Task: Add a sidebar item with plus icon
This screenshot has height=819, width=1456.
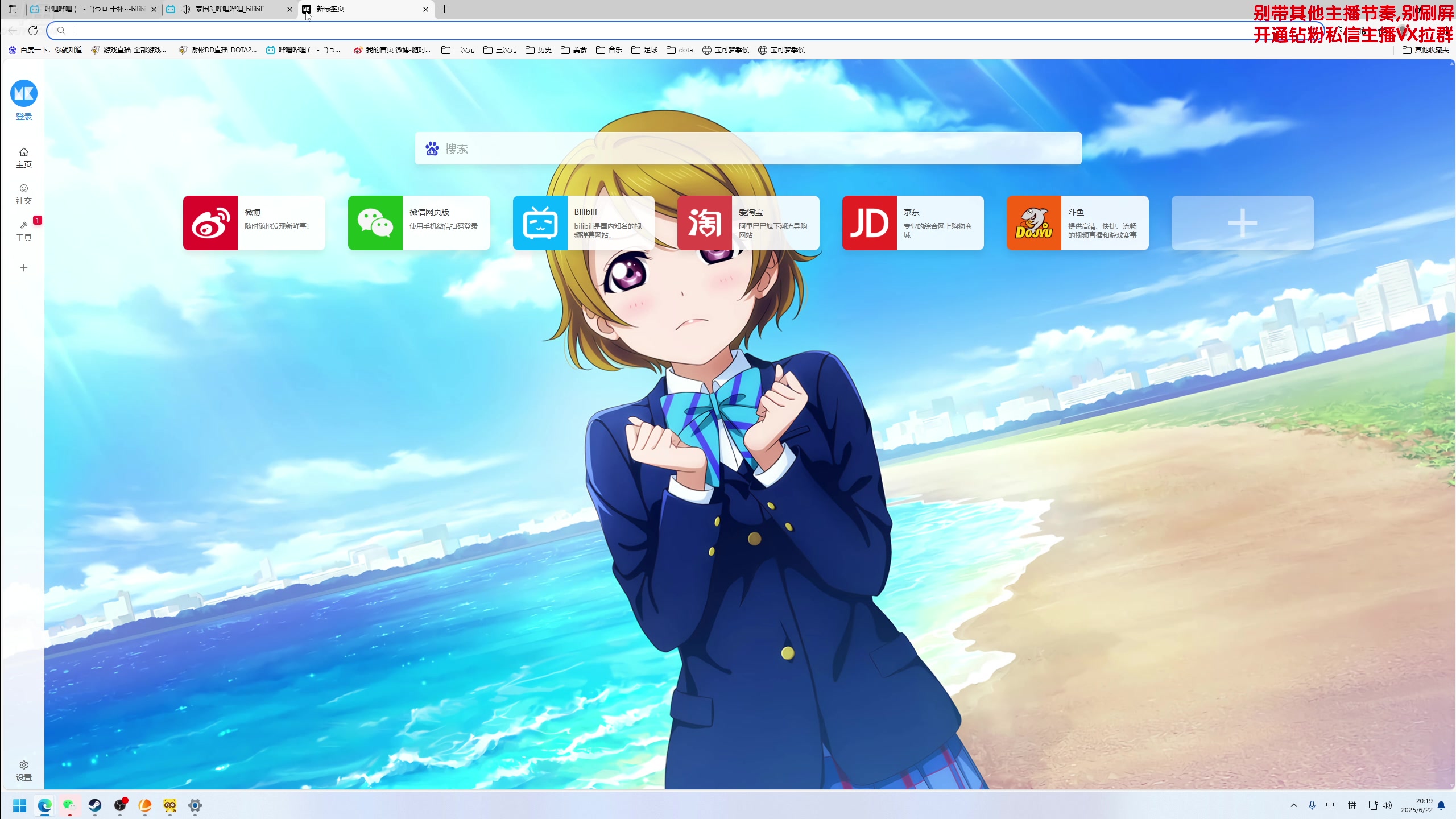Action: (24, 268)
